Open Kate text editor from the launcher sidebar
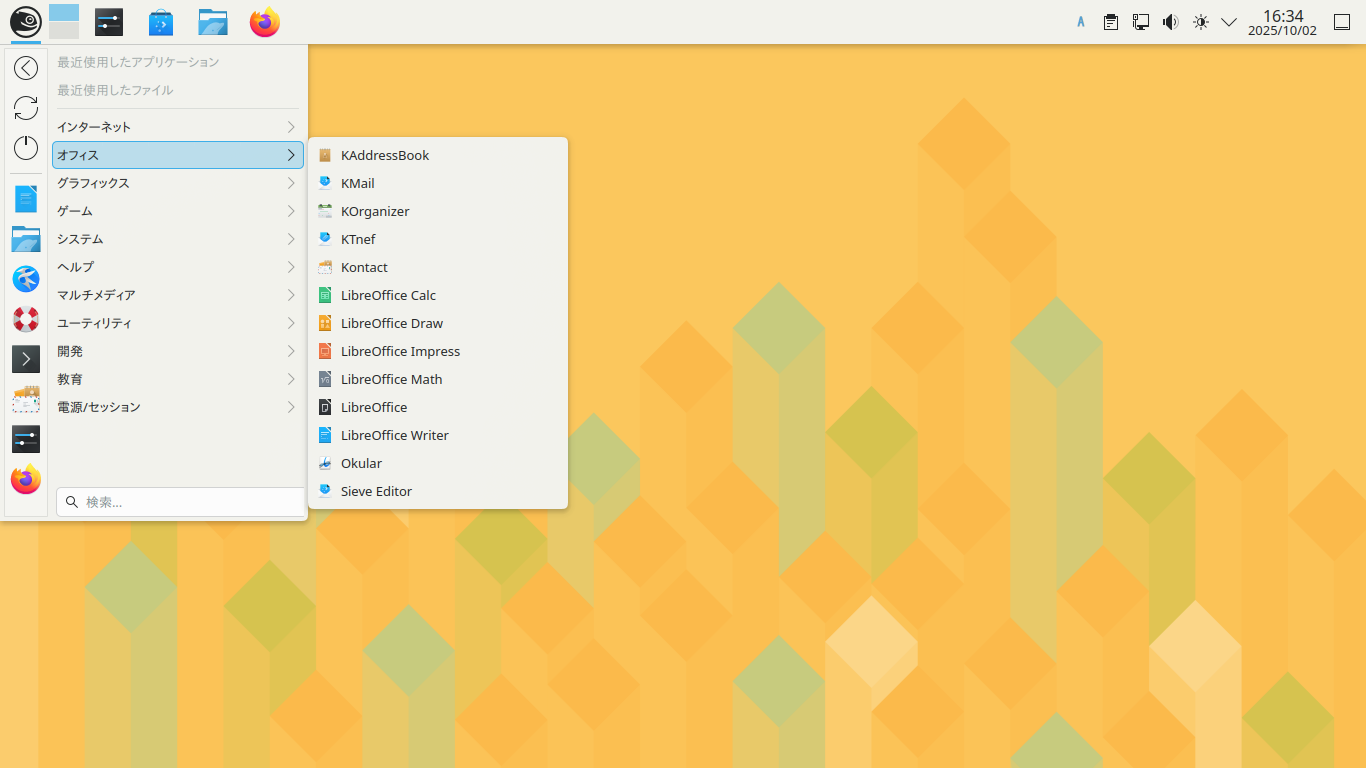Viewport: 1366px width, 768px height. (25, 199)
